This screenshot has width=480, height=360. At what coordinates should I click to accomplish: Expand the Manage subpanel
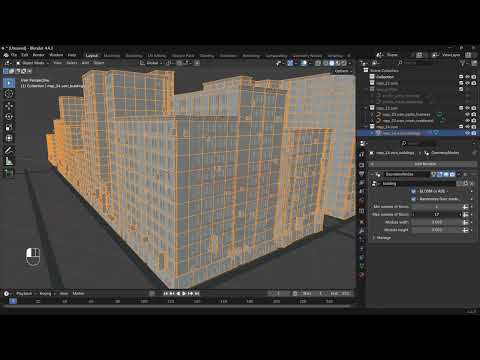point(381,238)
